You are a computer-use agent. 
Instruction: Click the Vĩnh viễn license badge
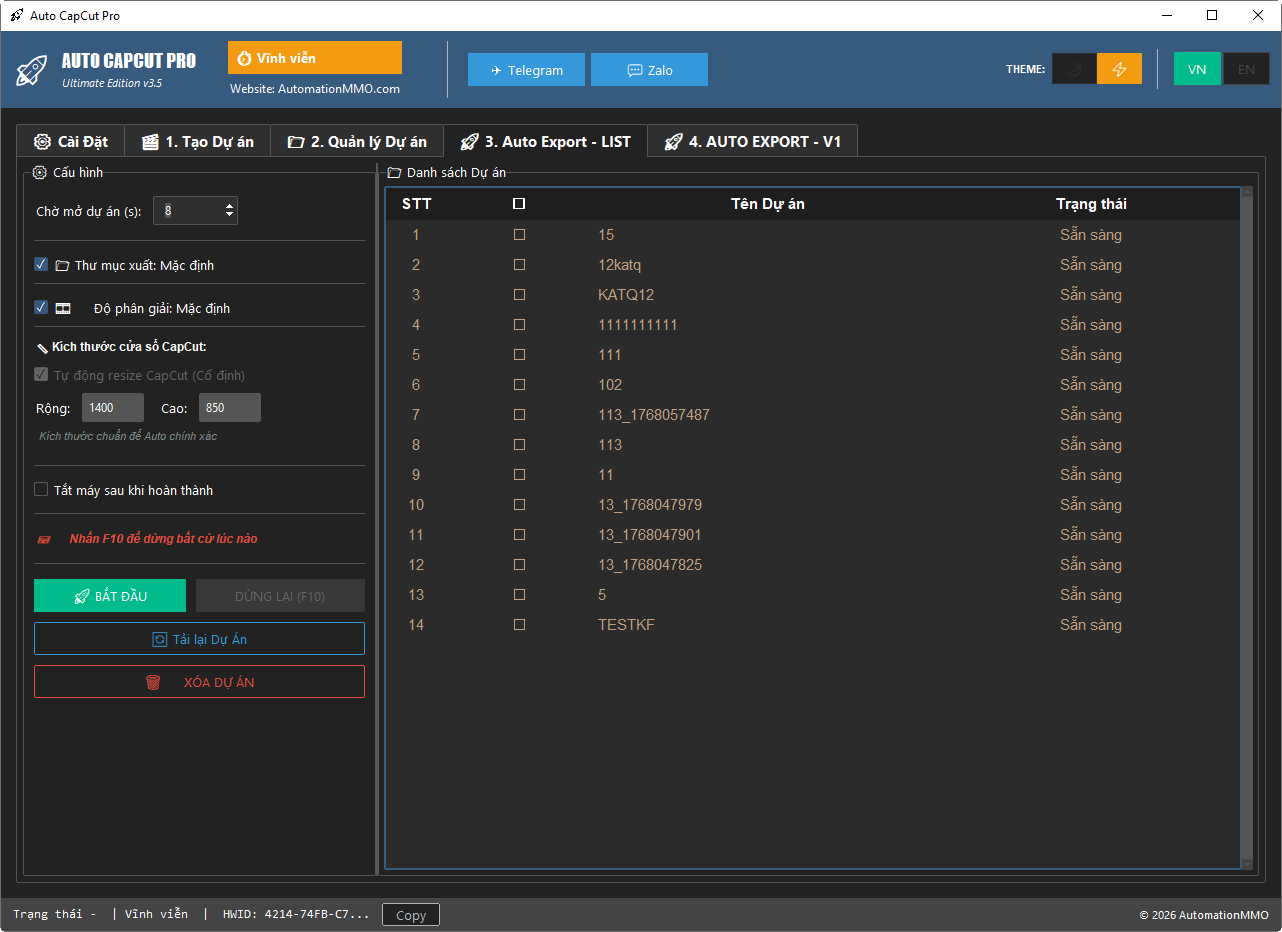[x=315, y=58]
